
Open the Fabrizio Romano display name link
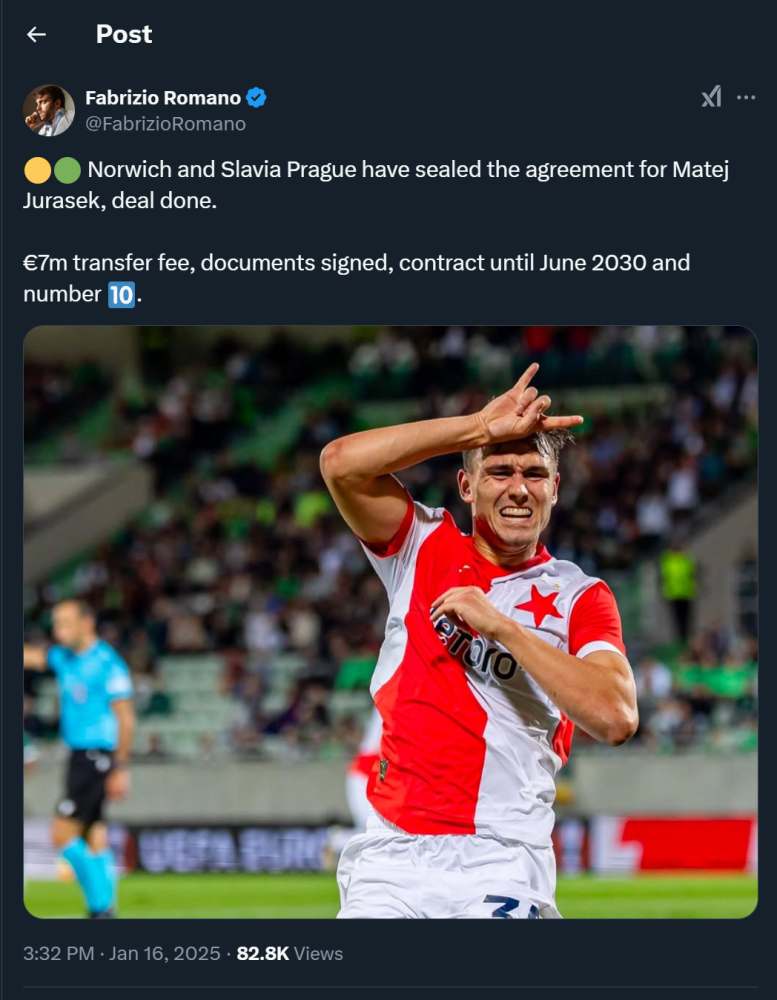[163, 98]
